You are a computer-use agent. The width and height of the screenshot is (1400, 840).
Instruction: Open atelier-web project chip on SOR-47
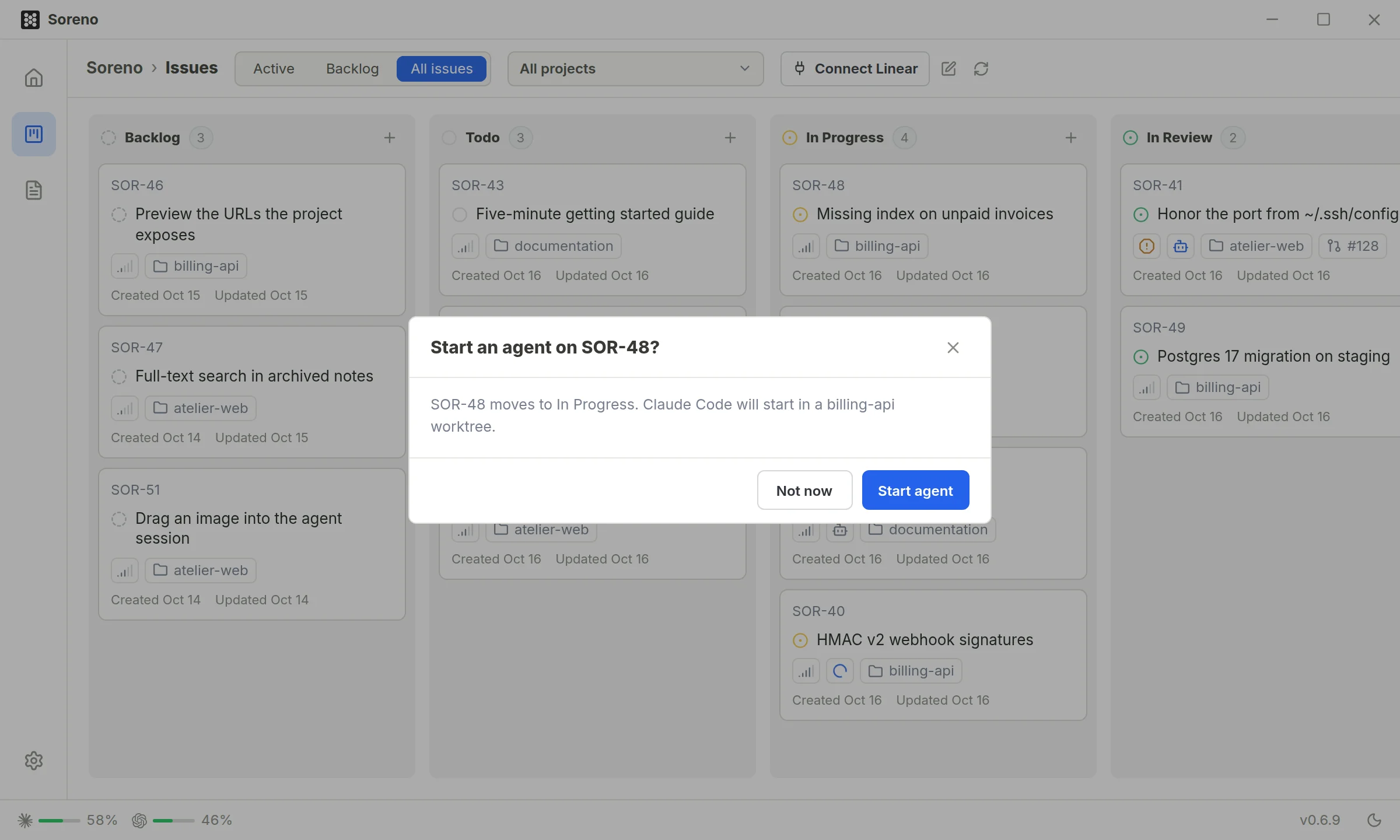[201, 408]
